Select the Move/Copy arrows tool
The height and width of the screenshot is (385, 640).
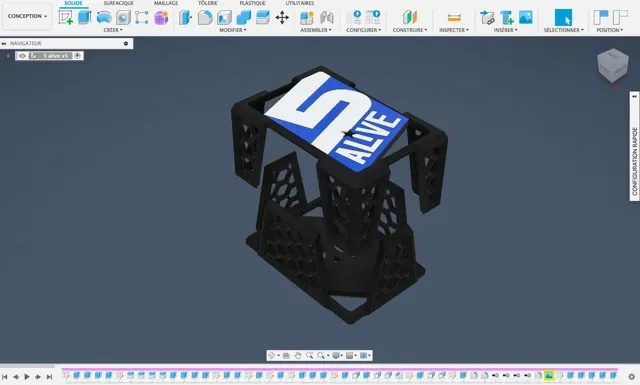(282, 18)
